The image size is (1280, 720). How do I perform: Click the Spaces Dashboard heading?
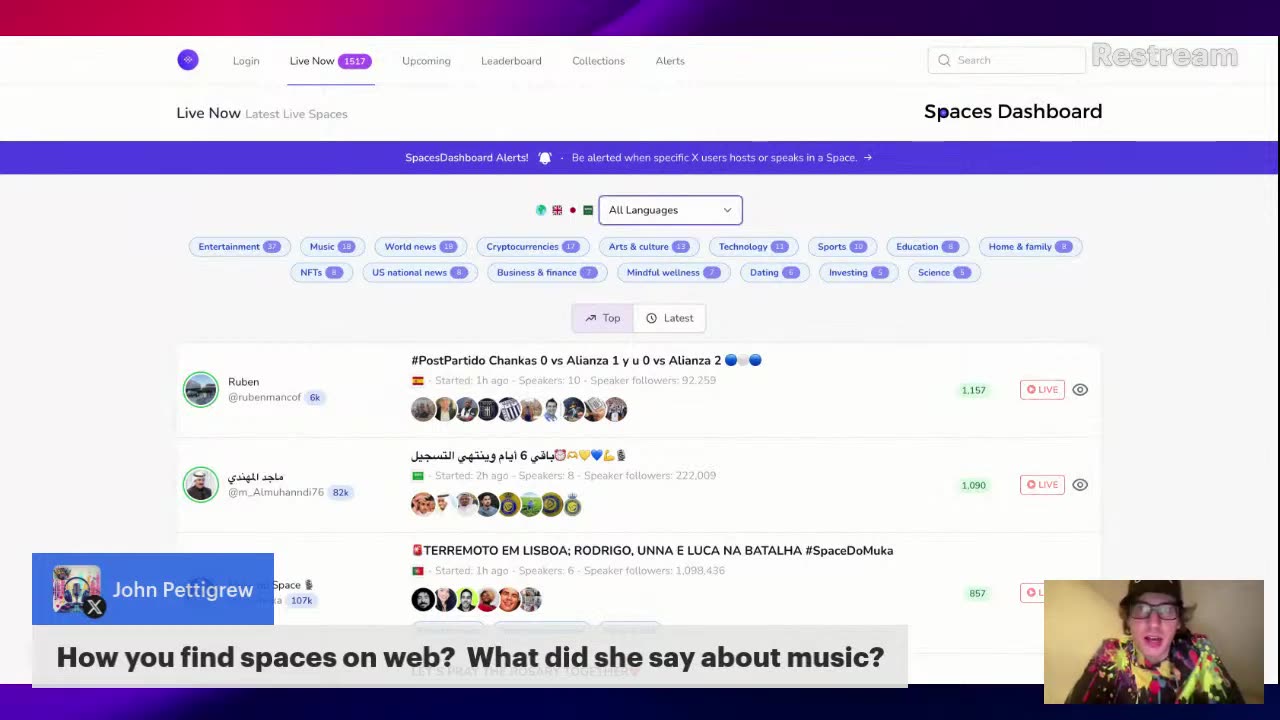point(1013,112)
